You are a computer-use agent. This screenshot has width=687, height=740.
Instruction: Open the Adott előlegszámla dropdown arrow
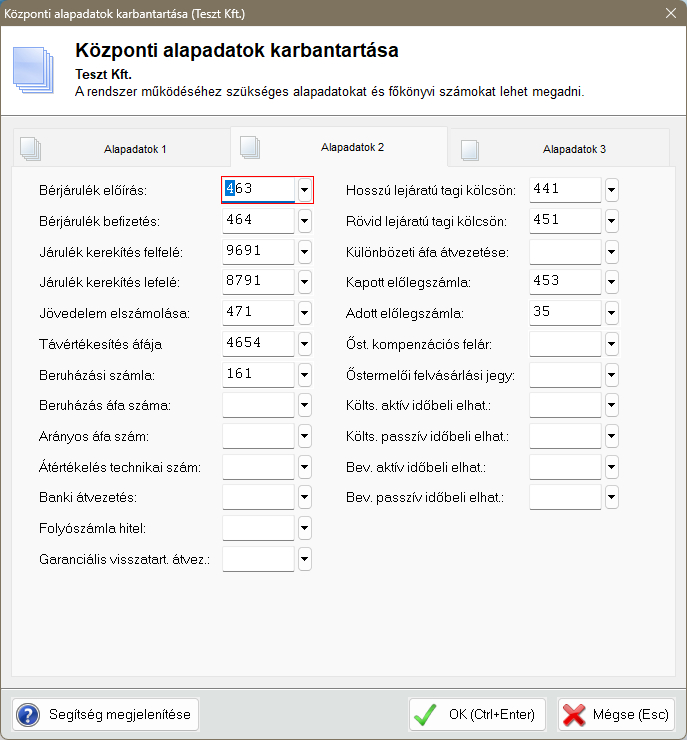(611, 314)
